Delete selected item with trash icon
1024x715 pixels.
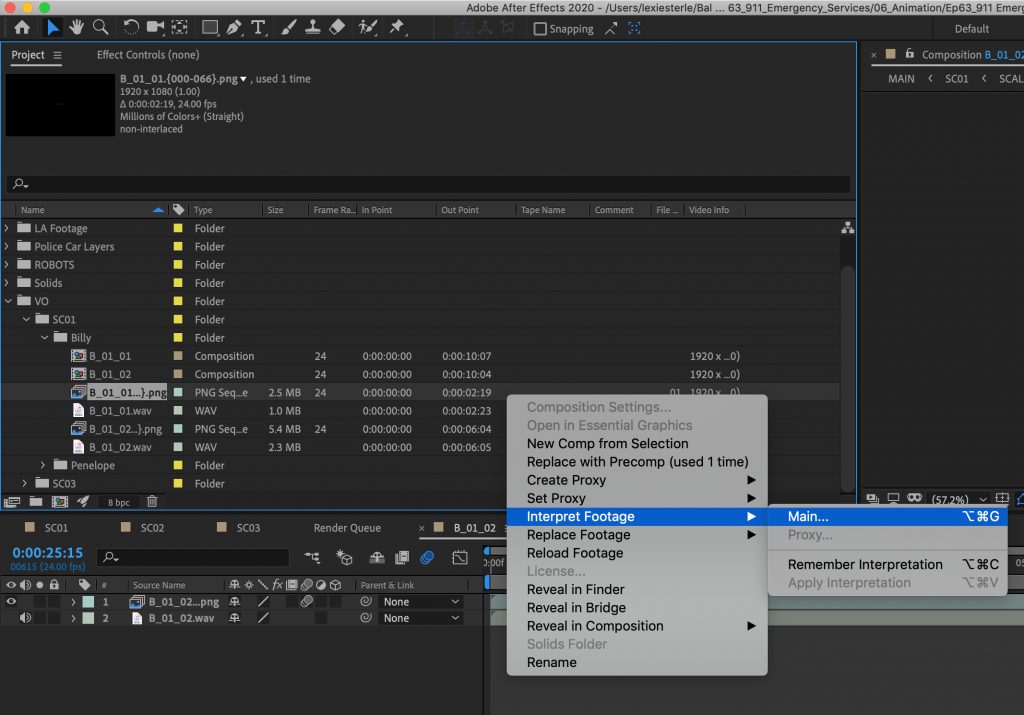tap(152, 502)
